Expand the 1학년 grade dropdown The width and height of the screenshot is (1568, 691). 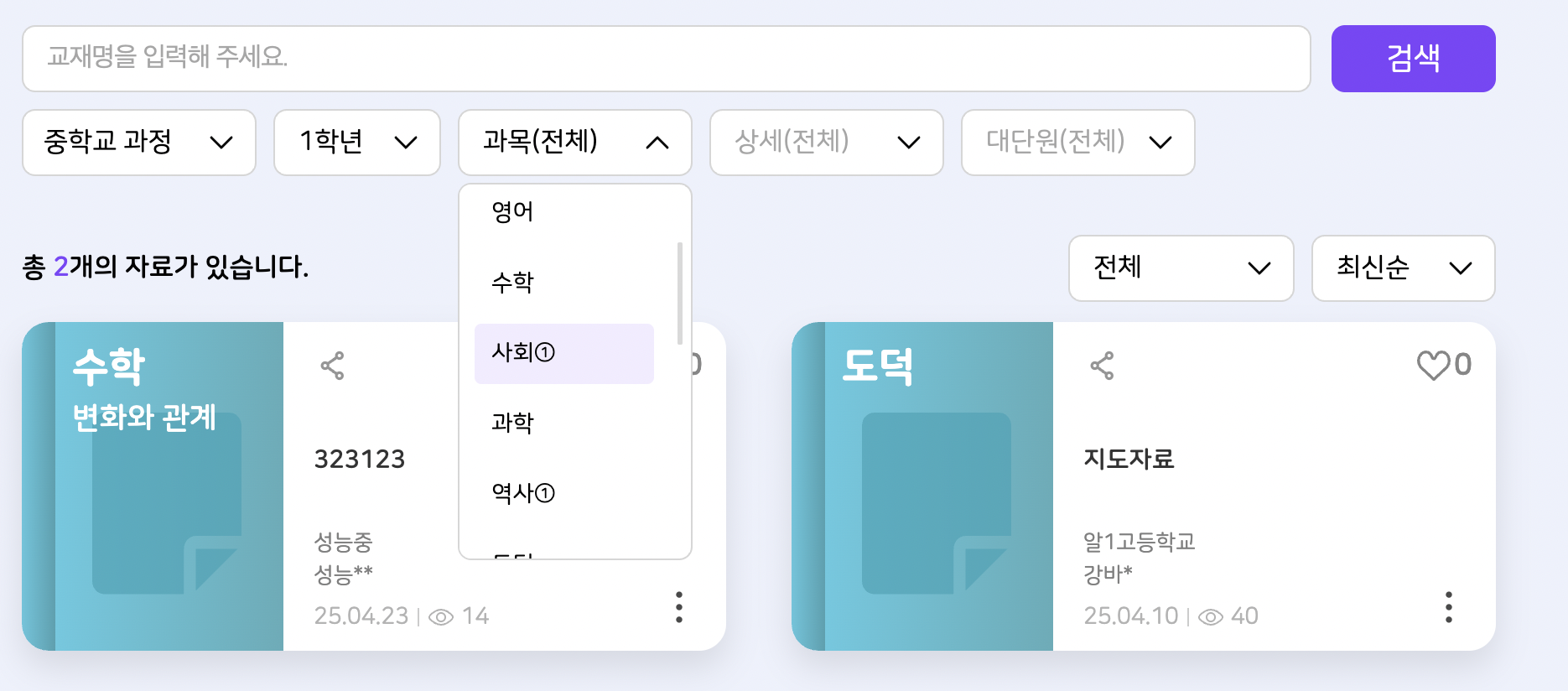click(x=357, y=143)
